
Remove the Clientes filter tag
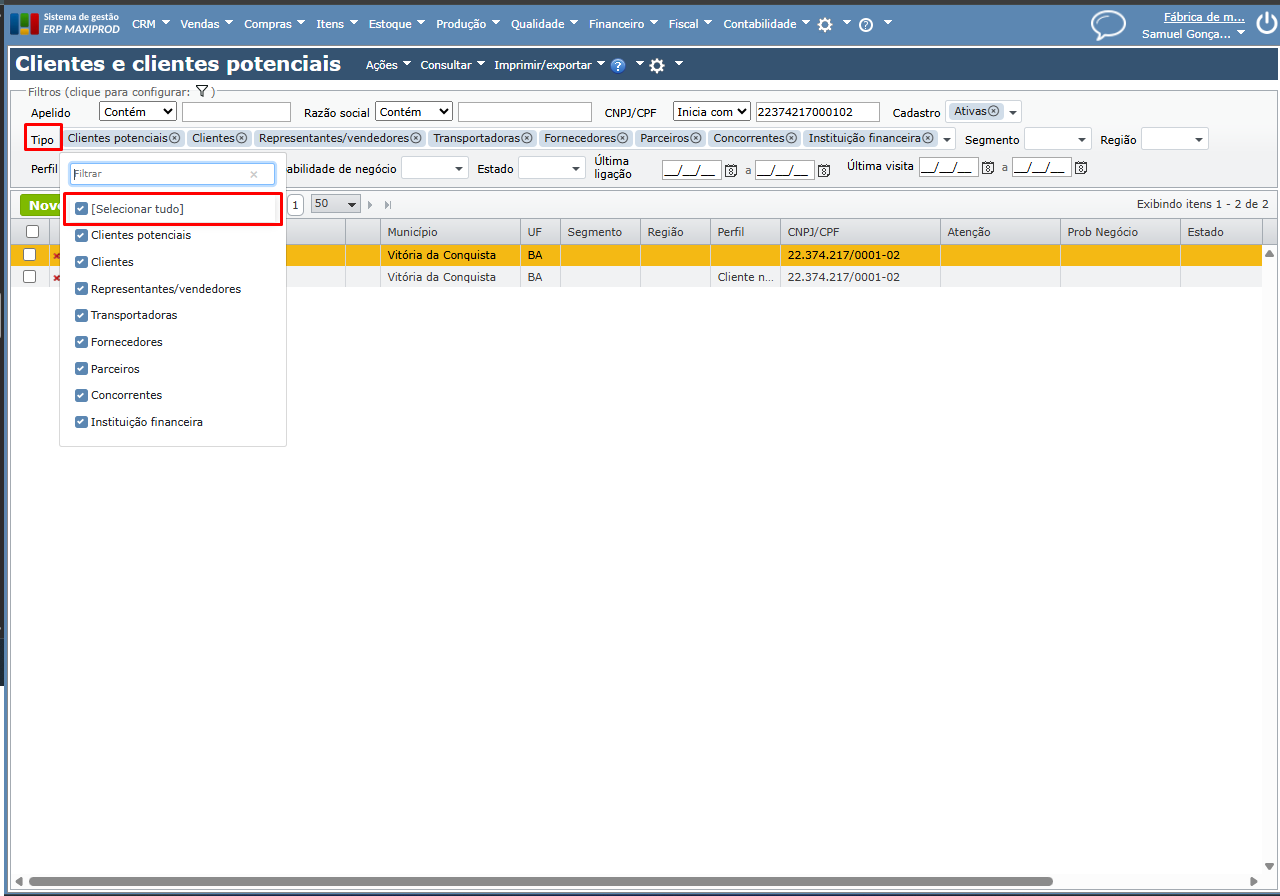[x=241, y=138]
